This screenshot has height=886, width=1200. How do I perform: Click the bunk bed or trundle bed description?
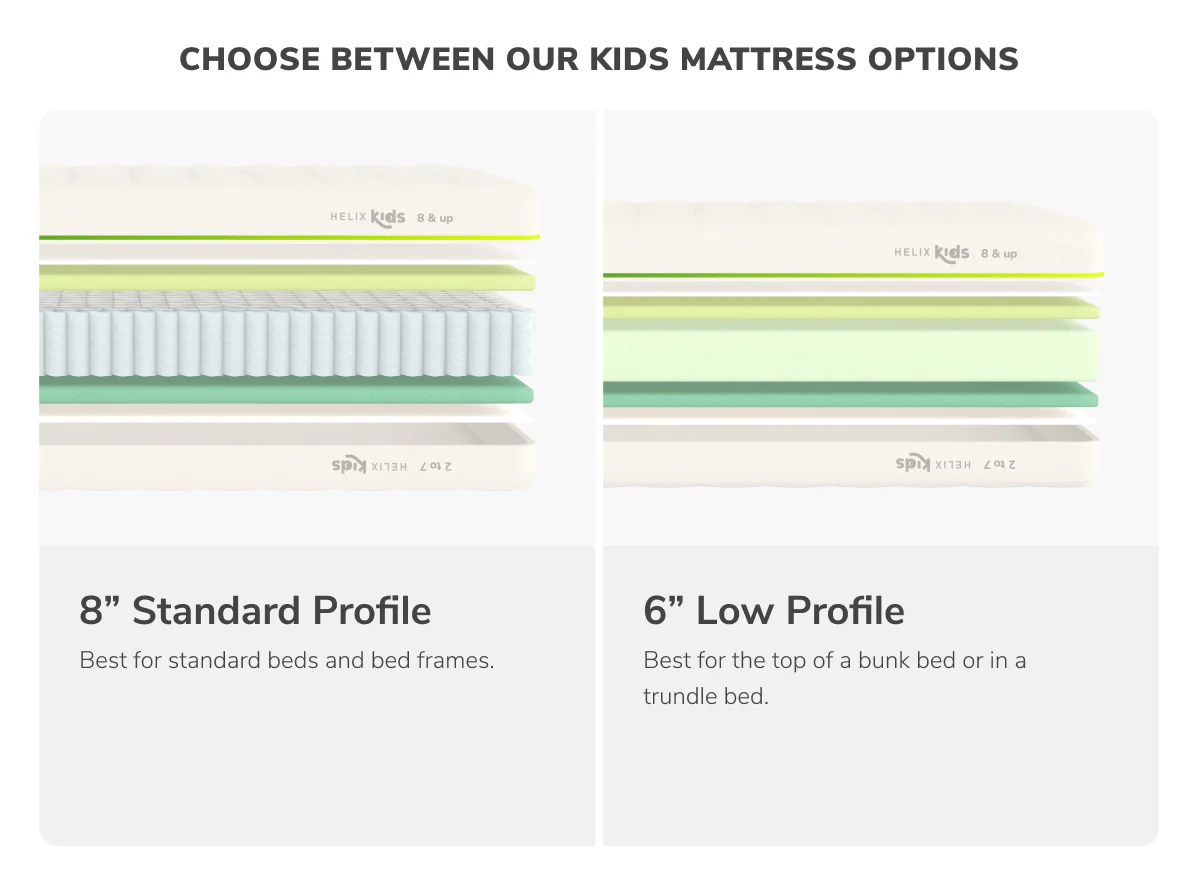coord(834,678)
